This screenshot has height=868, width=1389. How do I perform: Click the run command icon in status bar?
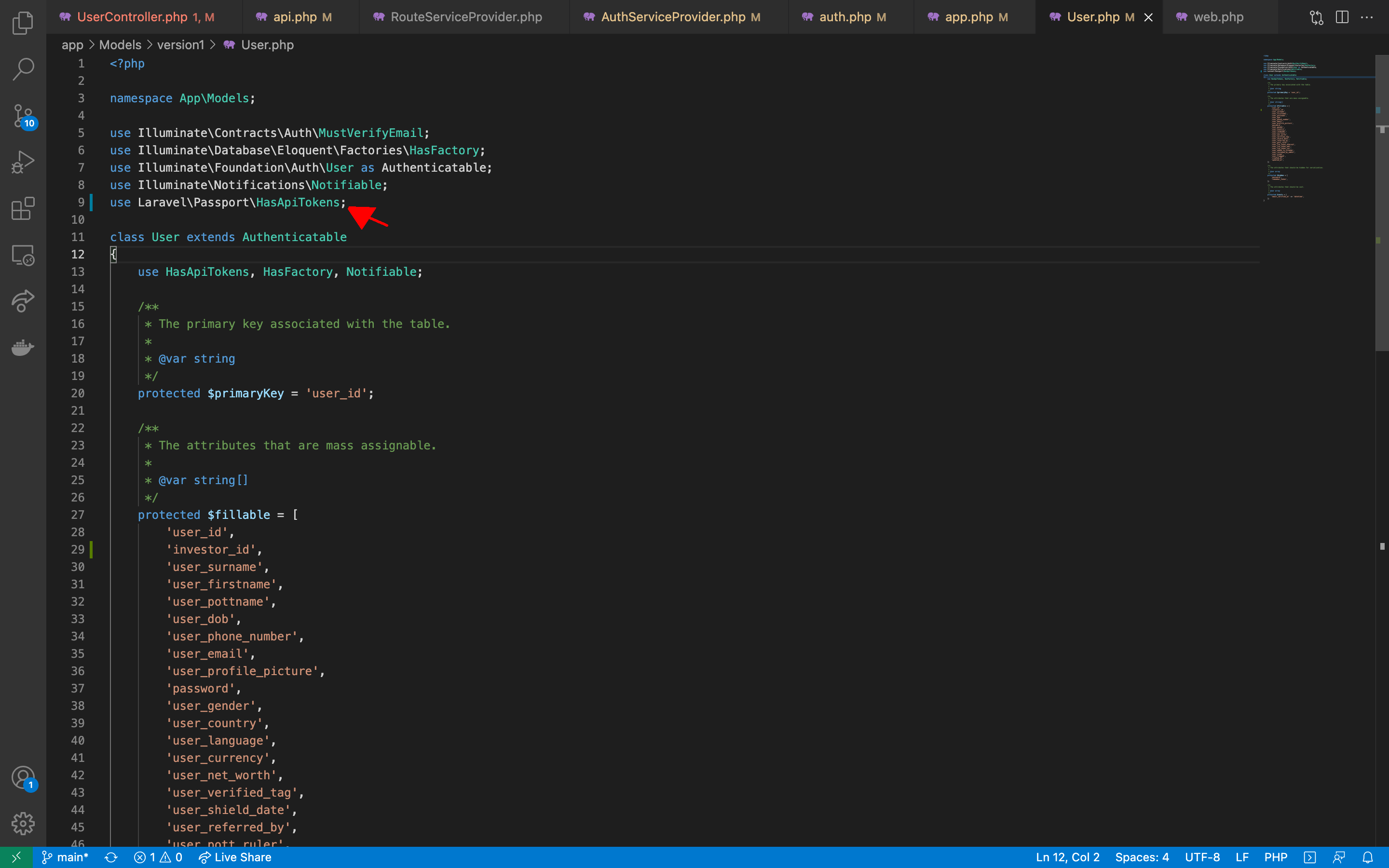[x=1310, y=857]
